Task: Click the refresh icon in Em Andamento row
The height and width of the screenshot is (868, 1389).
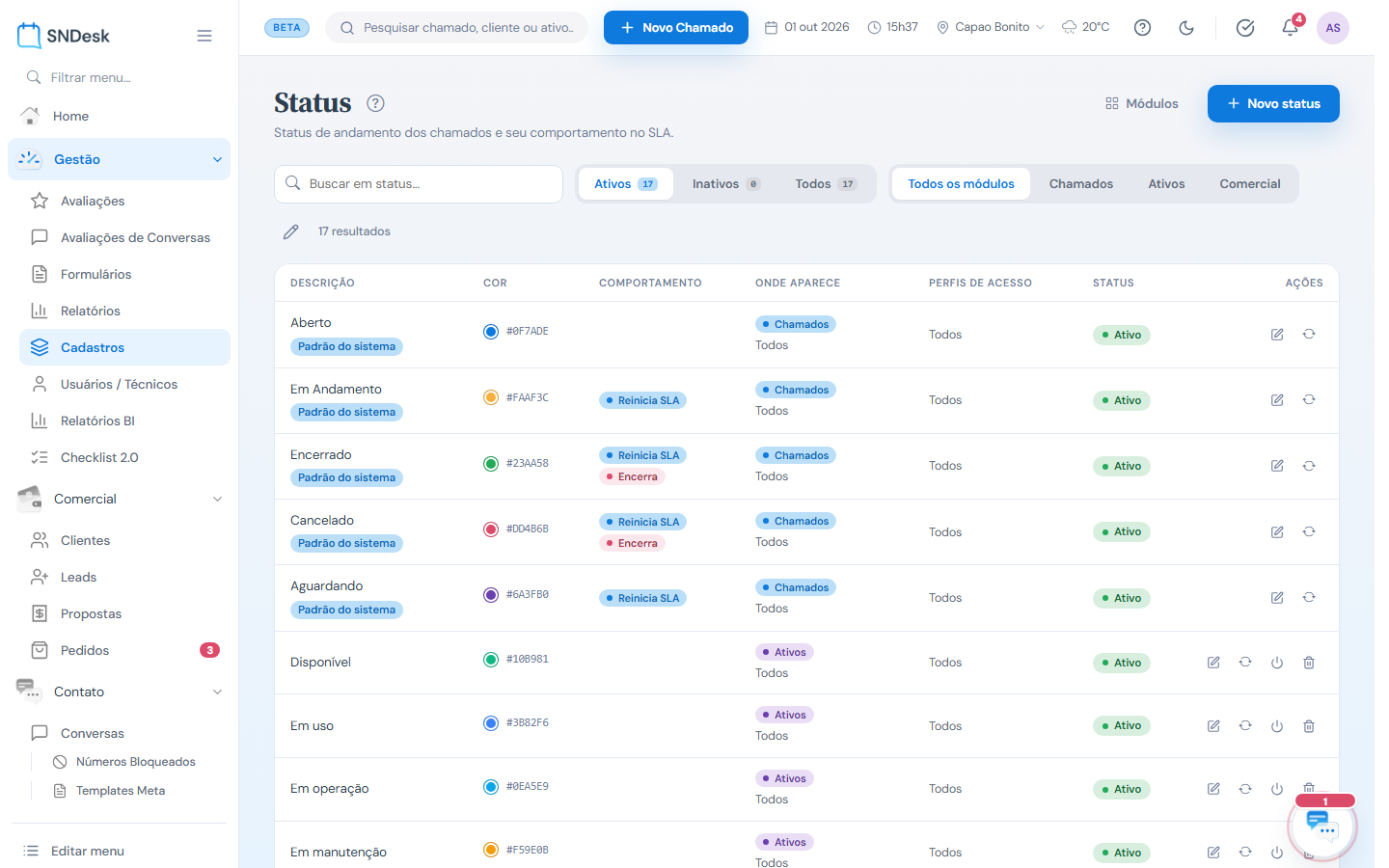Action: pyautogui.click(x=1309, y=399)
